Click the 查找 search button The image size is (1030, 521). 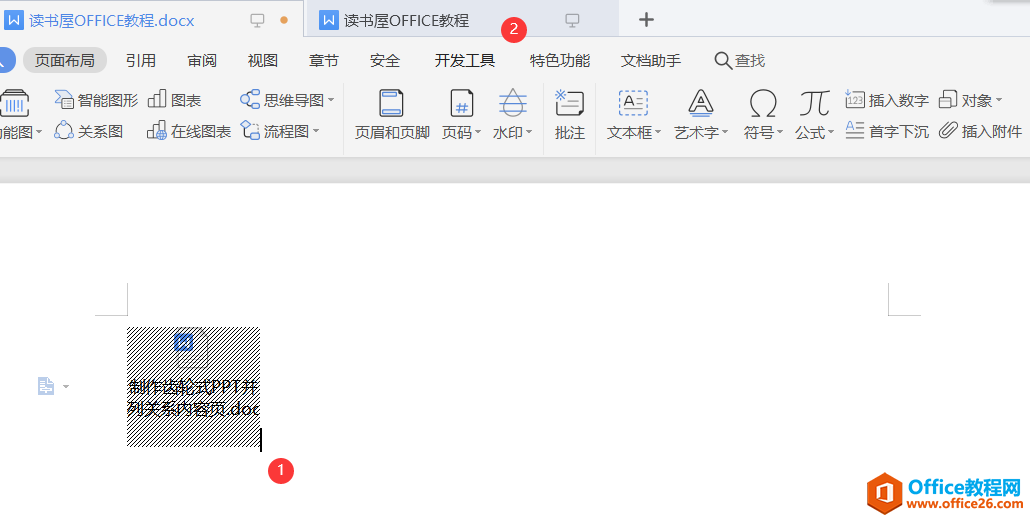coord(740,60)
